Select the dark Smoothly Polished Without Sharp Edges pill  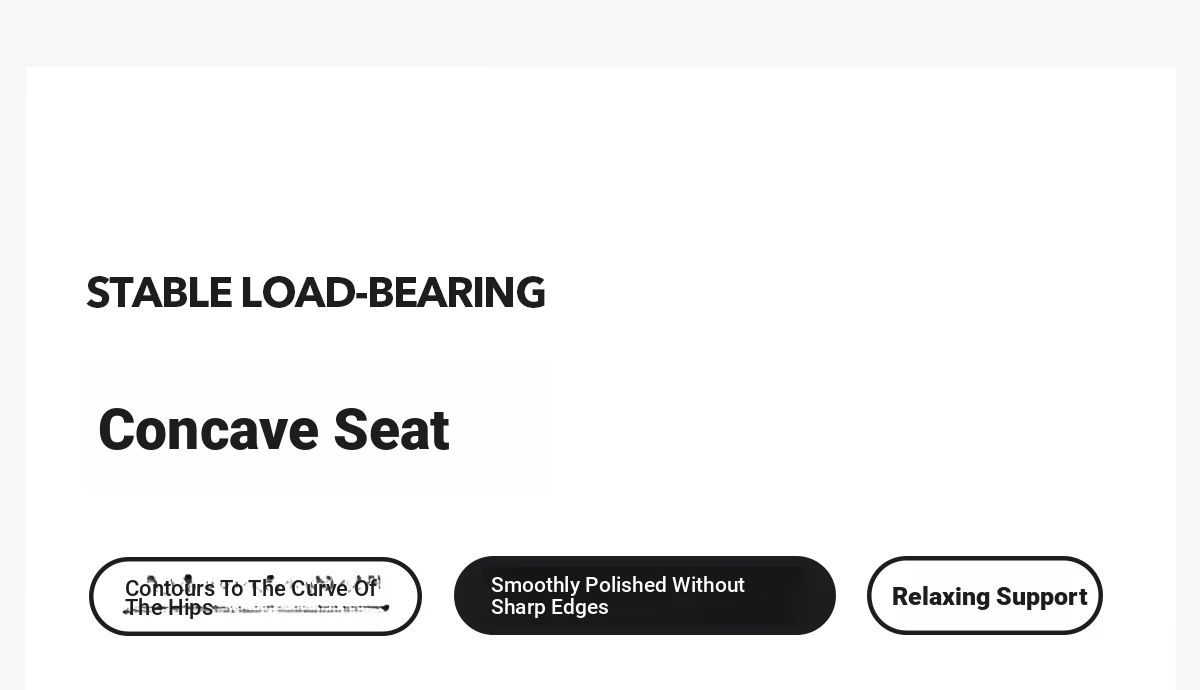tap(645, 596)
